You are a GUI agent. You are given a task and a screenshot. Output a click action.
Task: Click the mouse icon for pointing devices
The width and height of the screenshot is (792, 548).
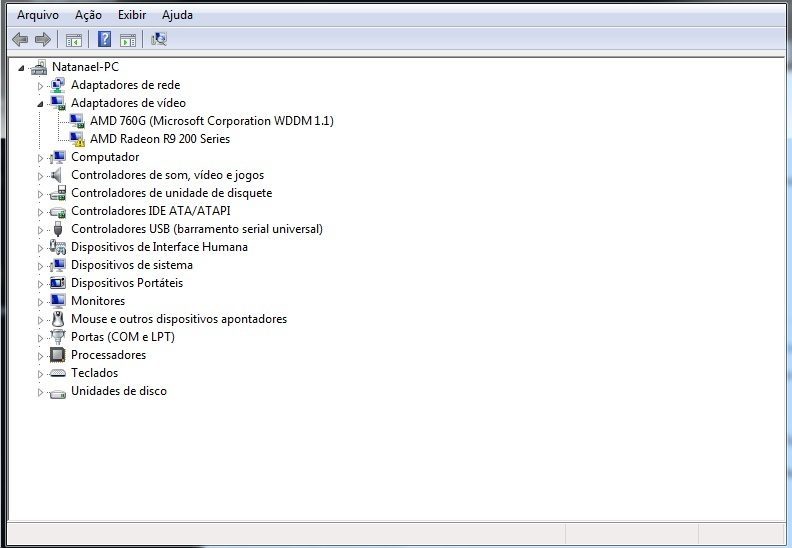(58, 319)
